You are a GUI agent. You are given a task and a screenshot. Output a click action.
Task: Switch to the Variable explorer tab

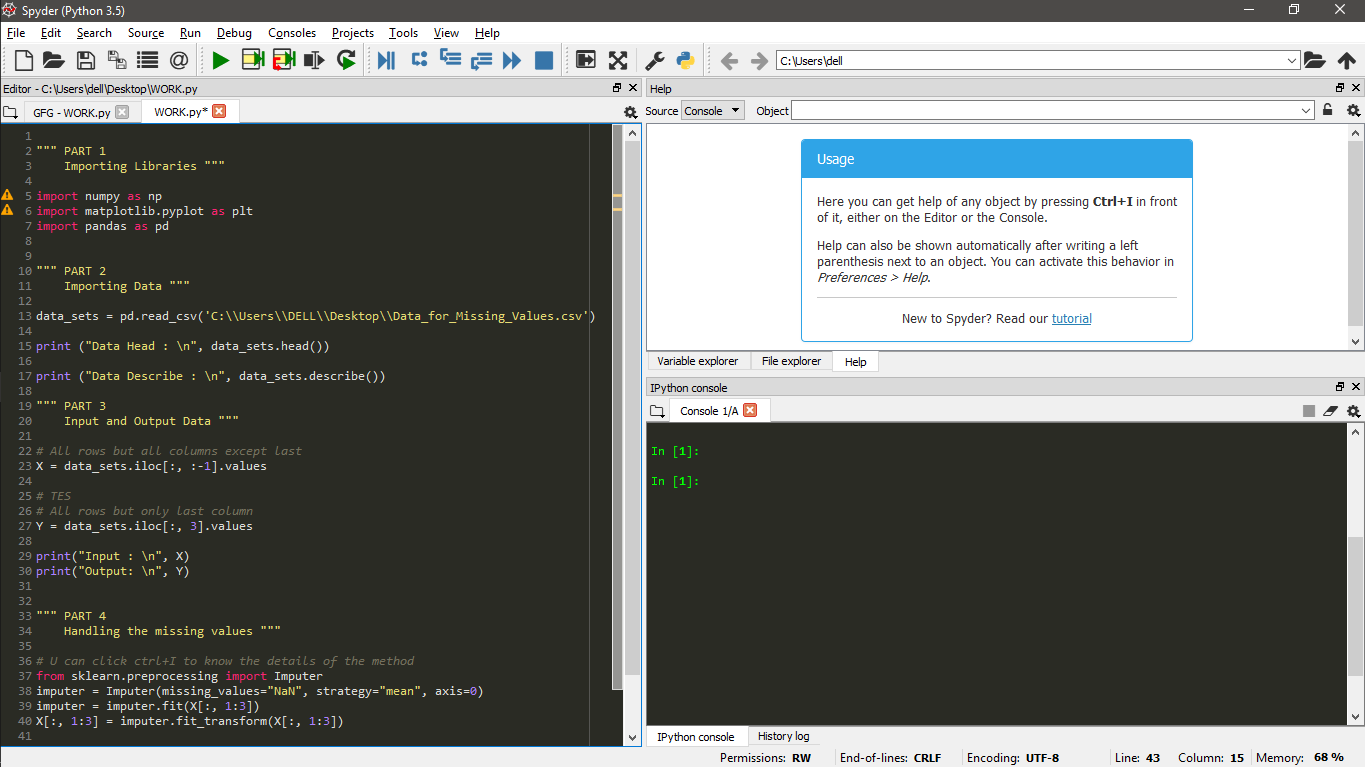tap(698, 361)
